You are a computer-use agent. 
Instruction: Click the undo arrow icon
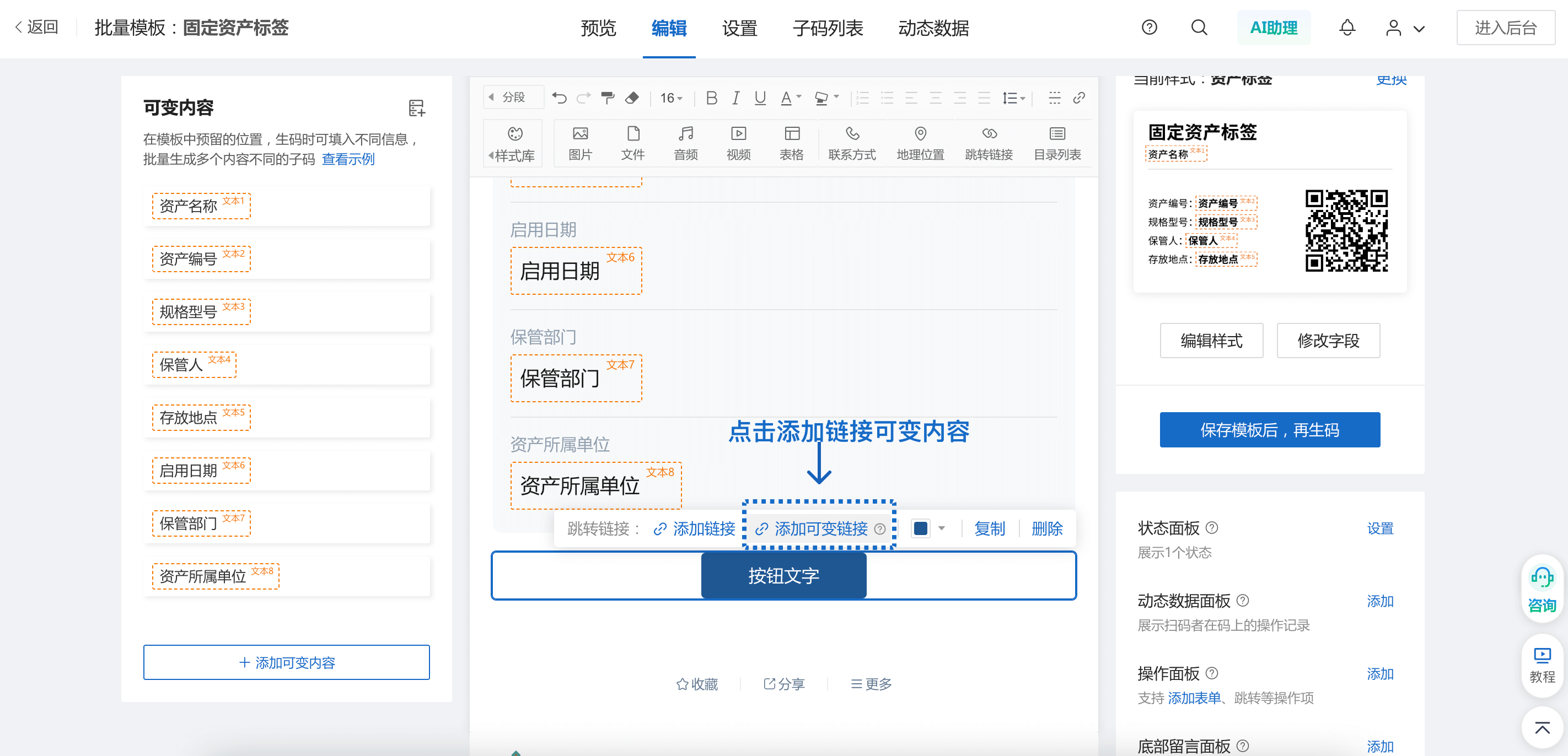coord(560,98)
